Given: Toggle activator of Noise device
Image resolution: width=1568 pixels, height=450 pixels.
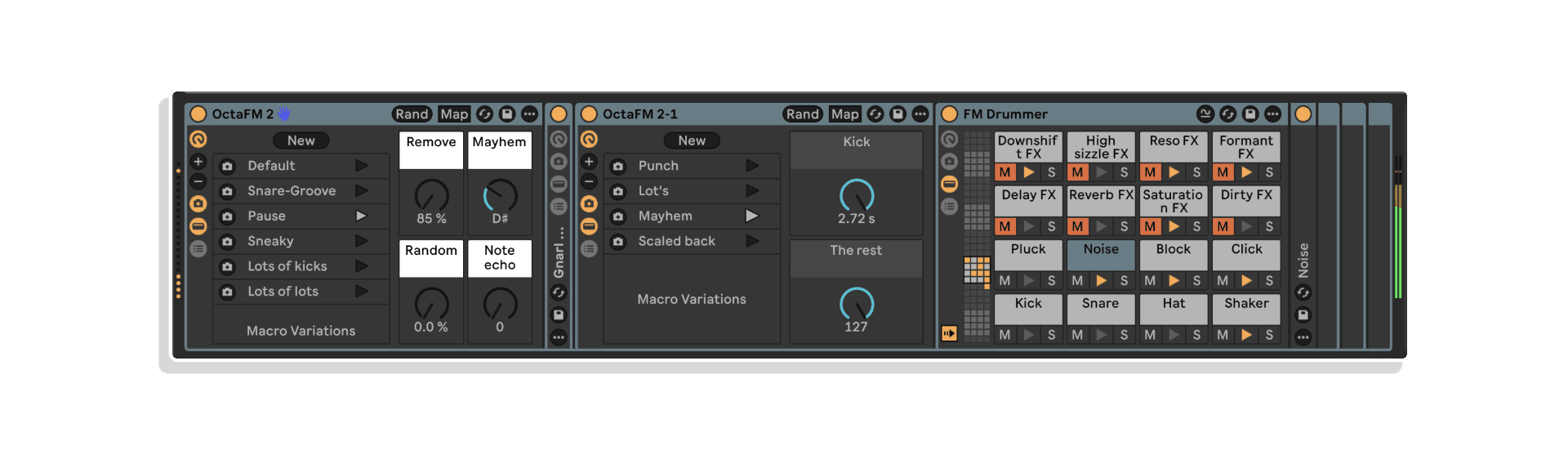Looking at the screenshot, I should point(1303,114).
